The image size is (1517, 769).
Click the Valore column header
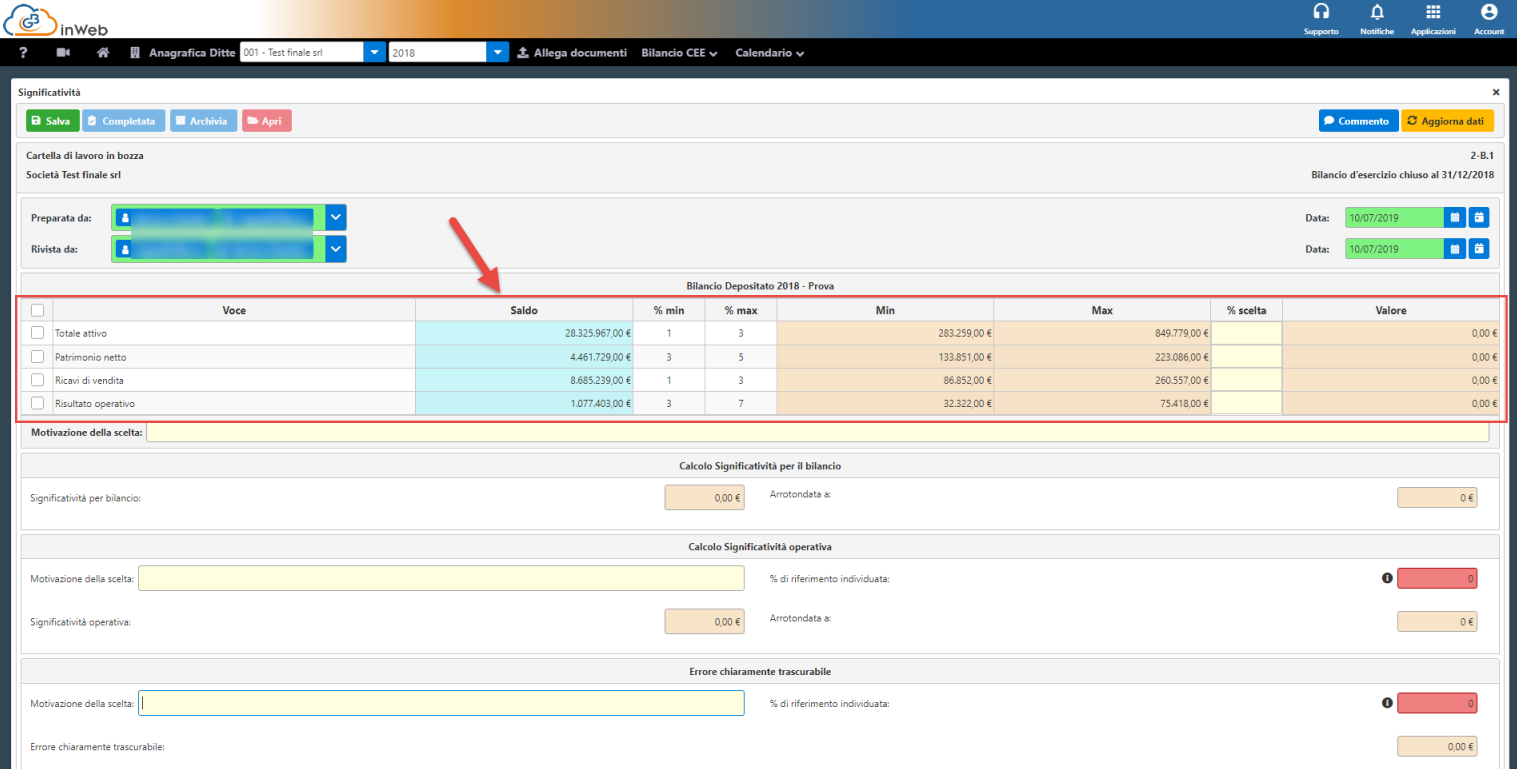coord(1391,310)
